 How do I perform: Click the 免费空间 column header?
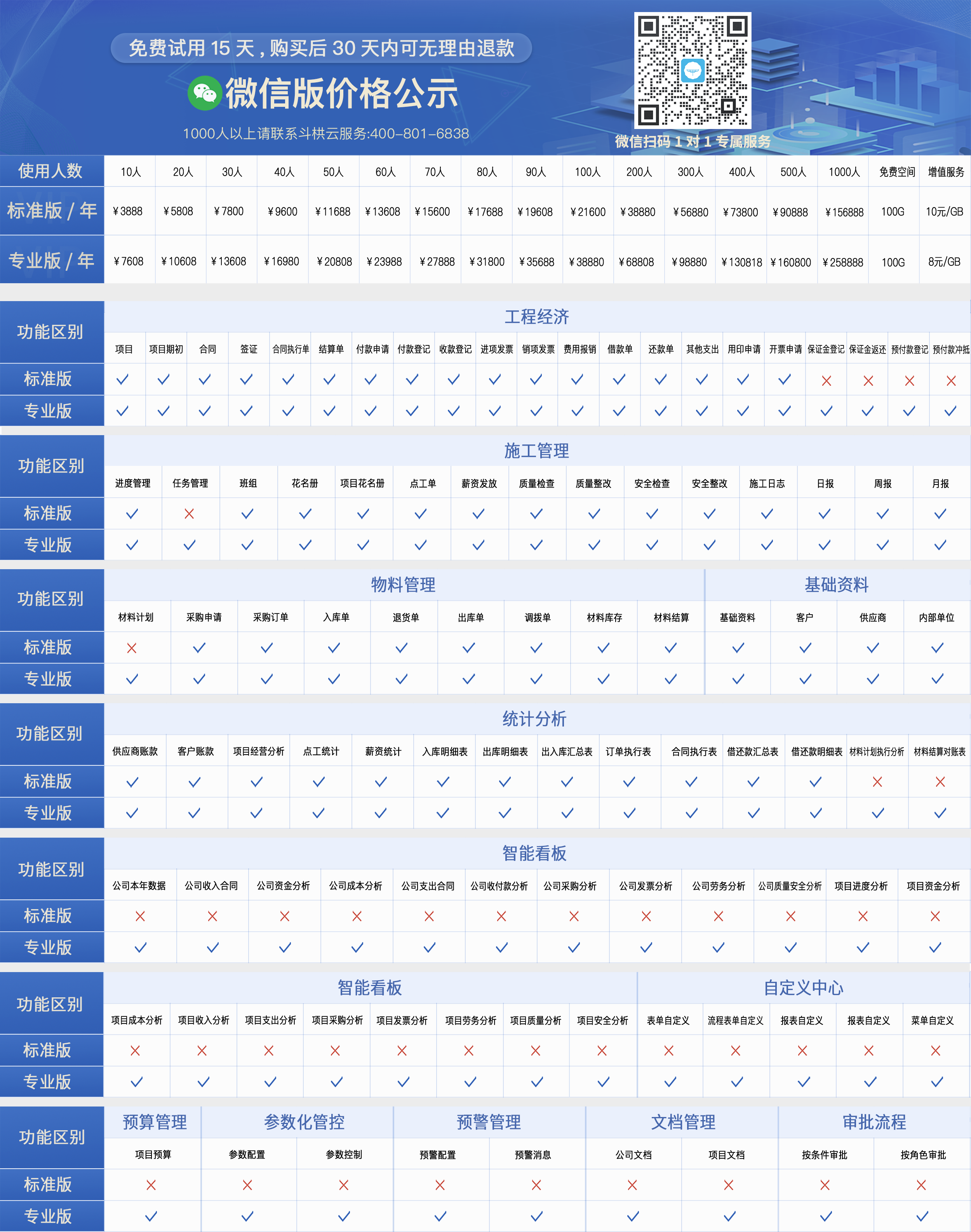(x=897, y=172)
